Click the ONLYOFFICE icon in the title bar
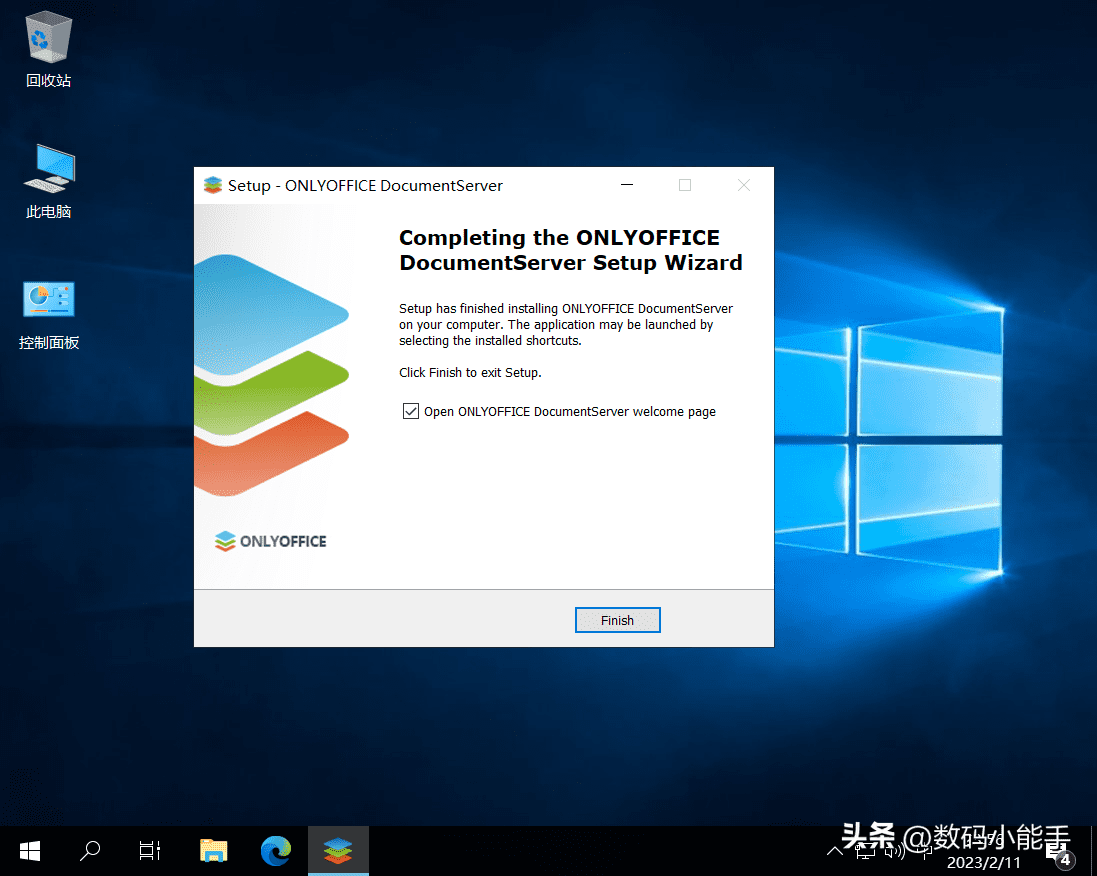This screenshot has height=876, width=1097. [212, 185]
